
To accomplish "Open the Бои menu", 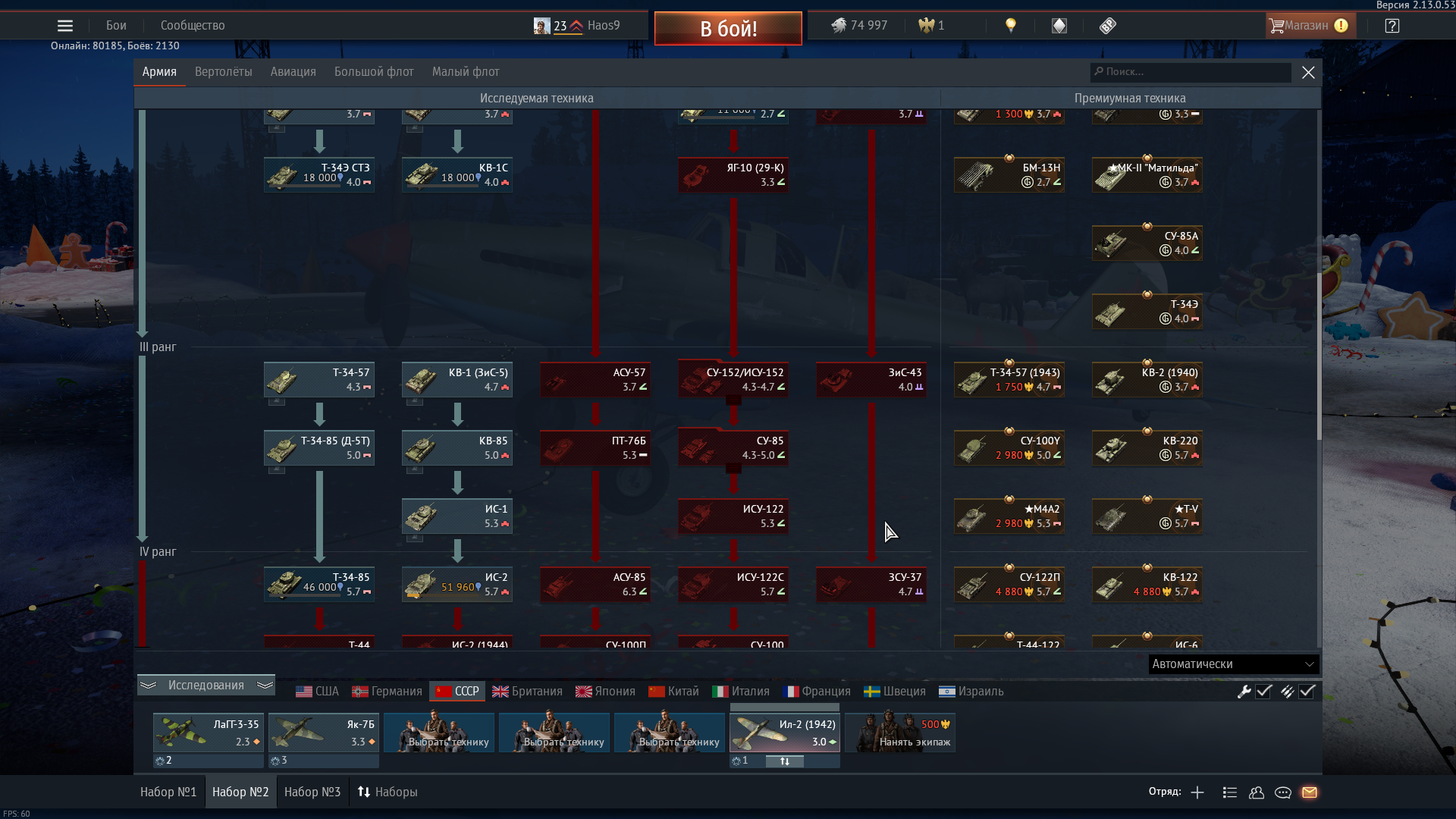I will coord(116,26).
